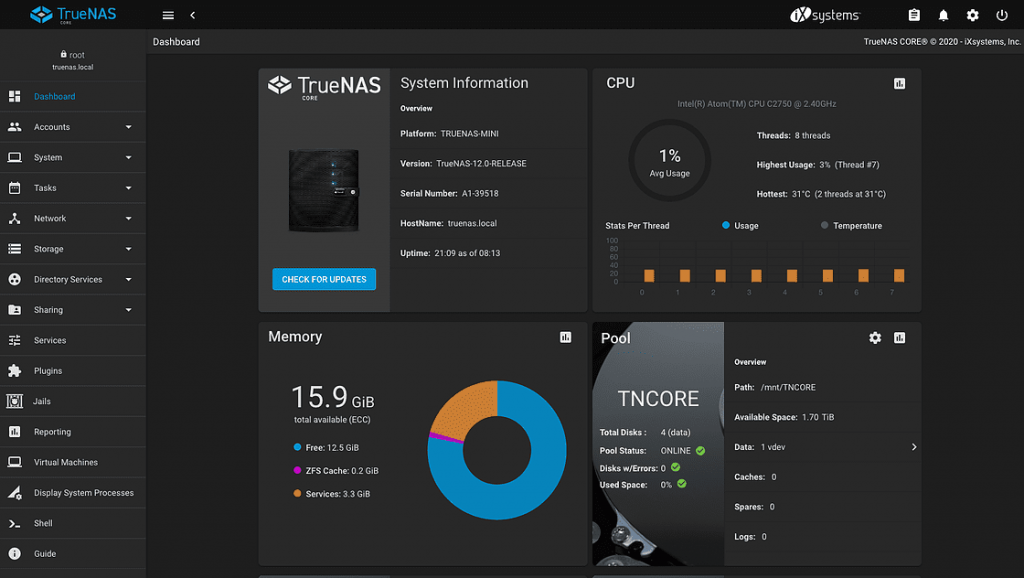Open the iXsystems logo link
The image size is (1024, 578).
(825, 15)
